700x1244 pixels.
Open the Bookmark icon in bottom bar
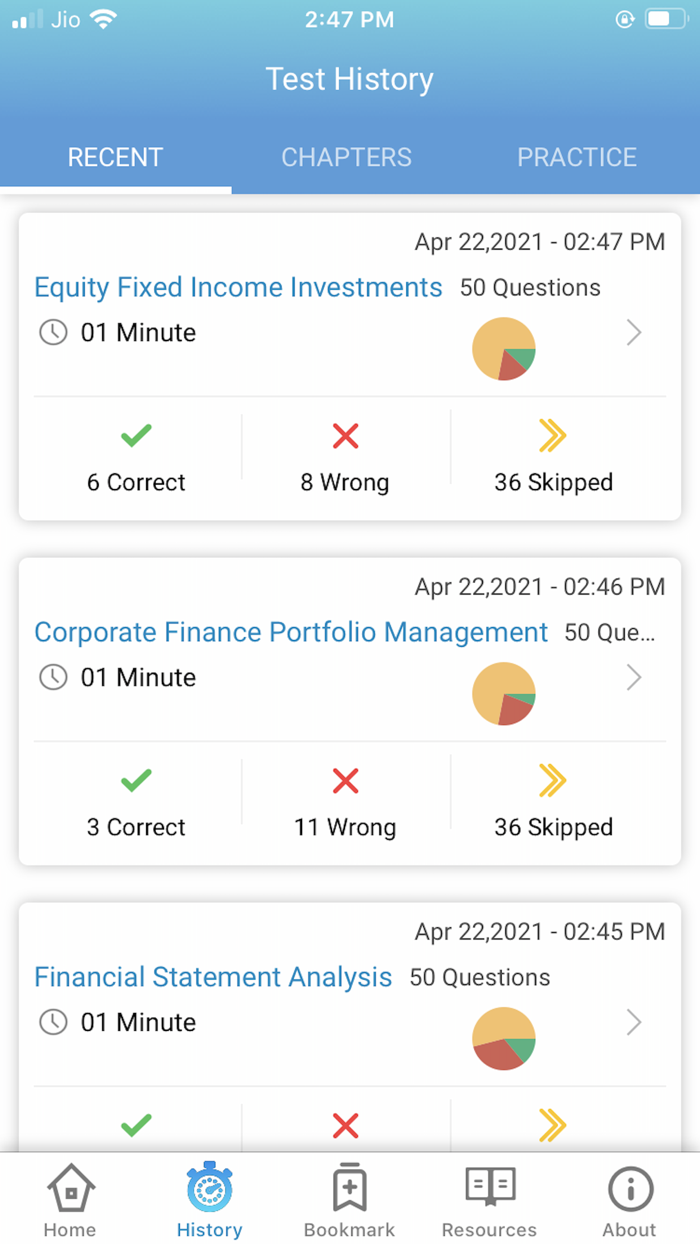point(349,1189)
